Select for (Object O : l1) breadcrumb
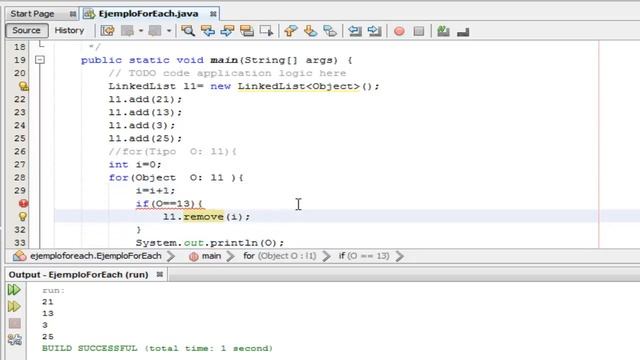640x360 pixels. (x=280, y=256)
